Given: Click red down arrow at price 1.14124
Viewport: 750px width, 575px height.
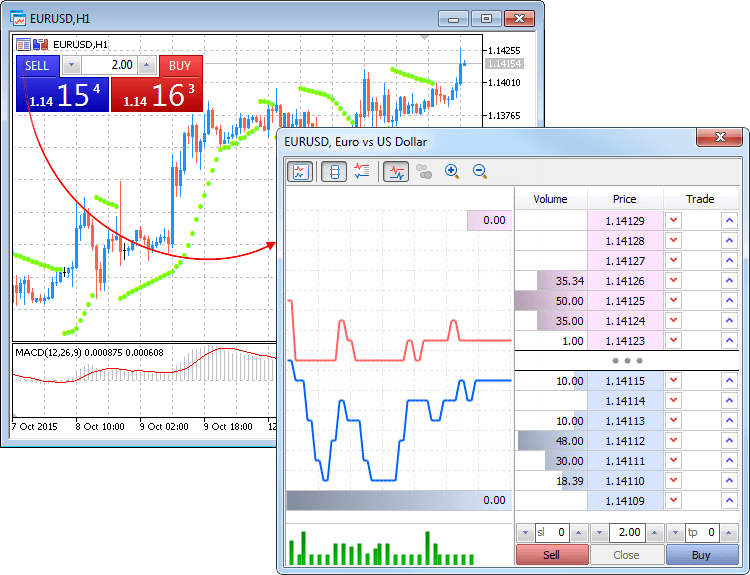Looking at the screenshot, I should [673, 321].
